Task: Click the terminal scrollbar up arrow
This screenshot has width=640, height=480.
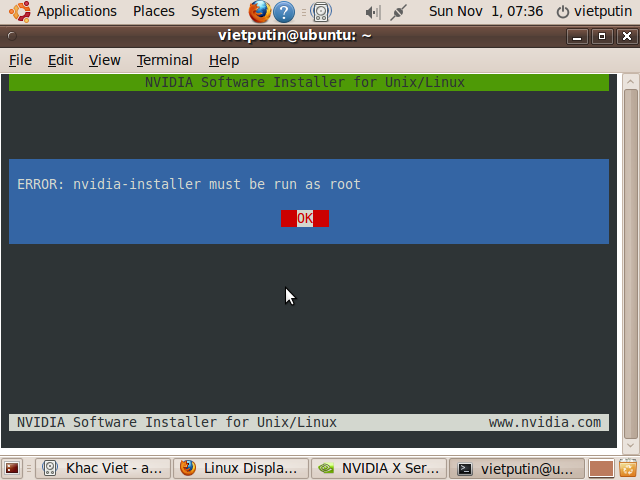Action: click(x=630, y=82)
